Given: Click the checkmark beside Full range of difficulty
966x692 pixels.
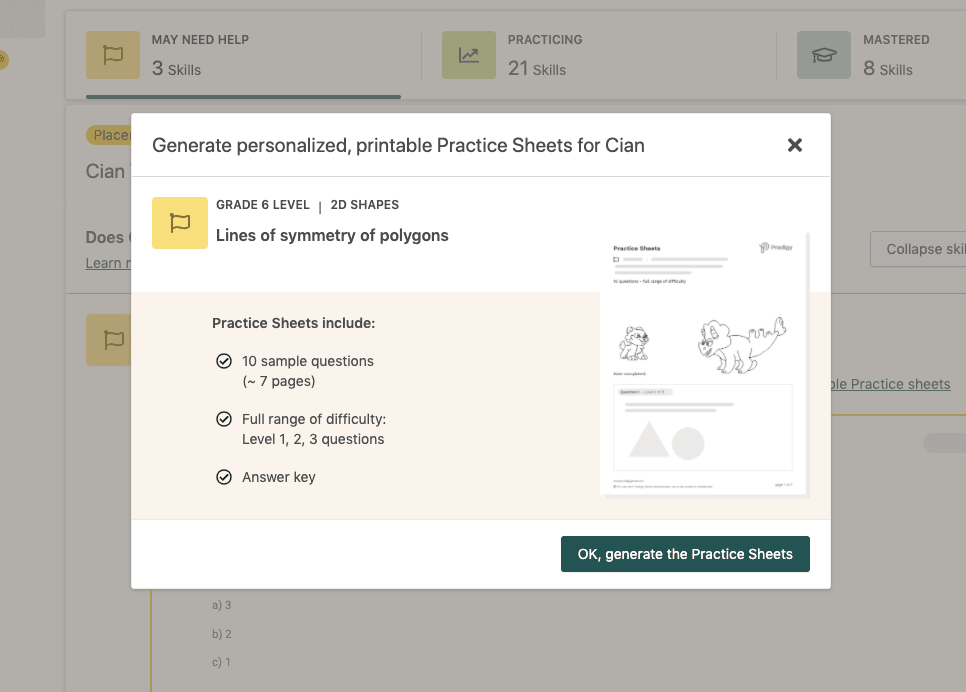Looking at the screenshot, I should [x=224, y=419].
